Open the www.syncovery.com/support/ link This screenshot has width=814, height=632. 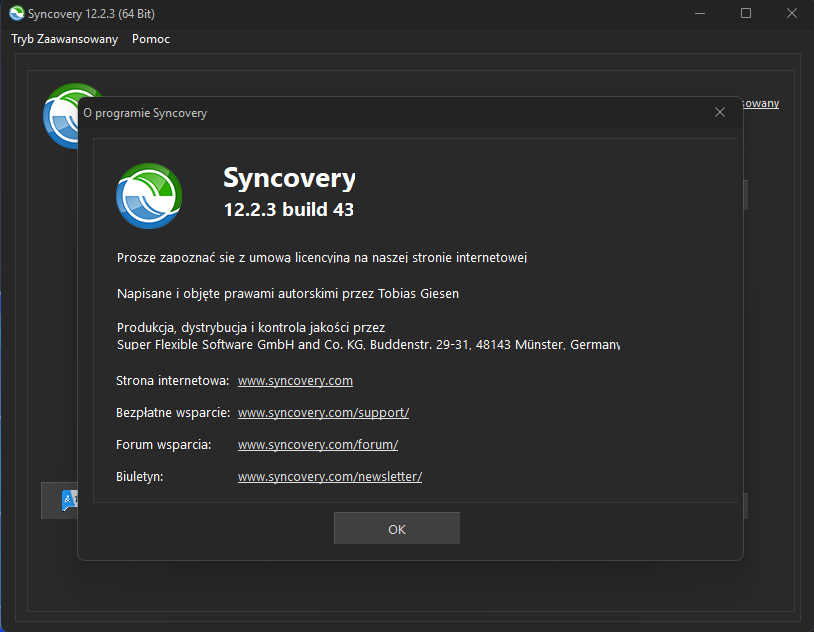click(x=323, y=413)
